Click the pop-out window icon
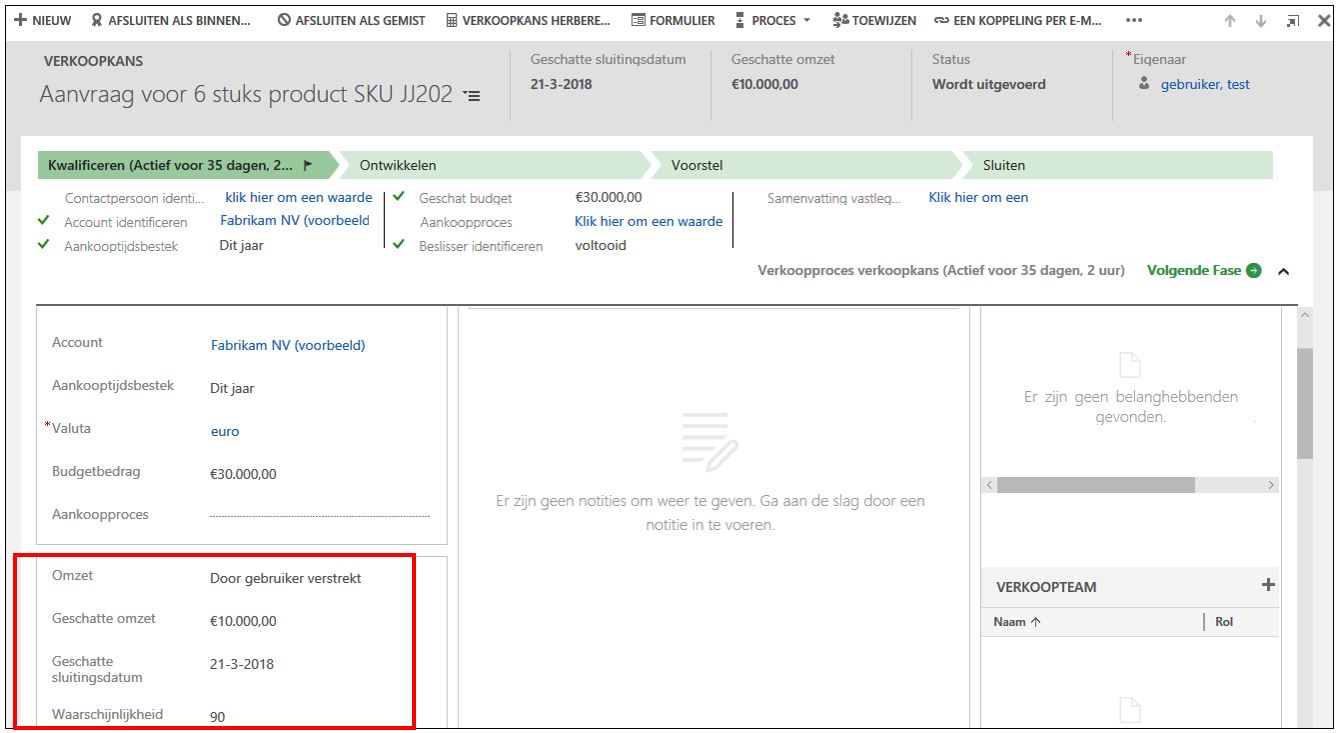 pyautogui.click(x=1293, y=21)
